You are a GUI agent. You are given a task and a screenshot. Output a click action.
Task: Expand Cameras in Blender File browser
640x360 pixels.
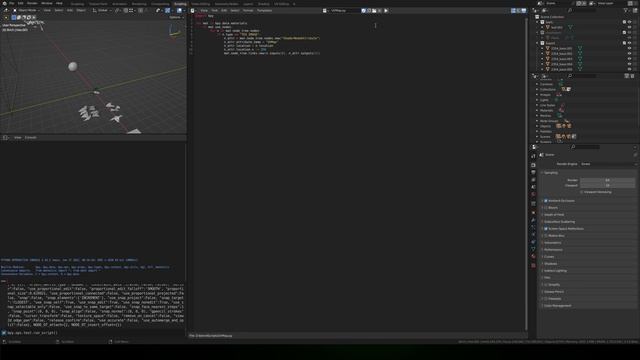(x=537, y=84)
